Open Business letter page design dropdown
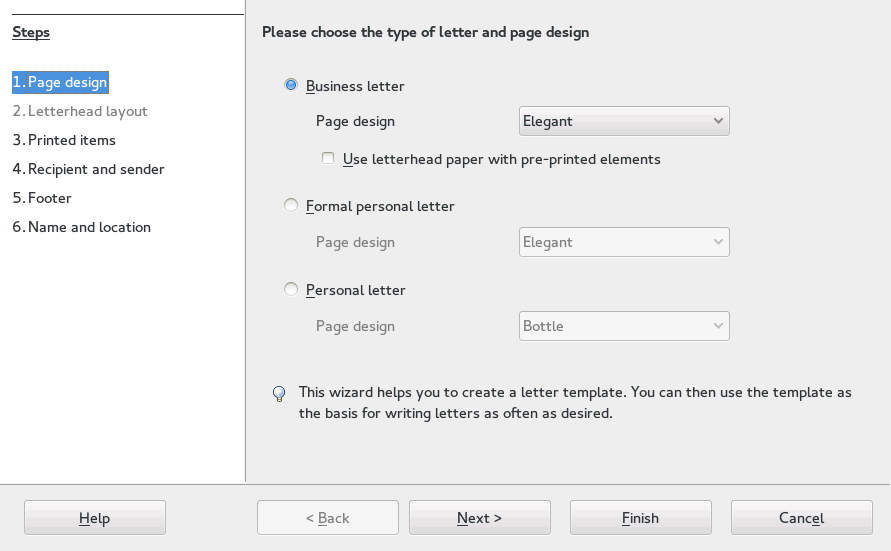The height and width of the screenshot is (551, 891). (624, 121)
